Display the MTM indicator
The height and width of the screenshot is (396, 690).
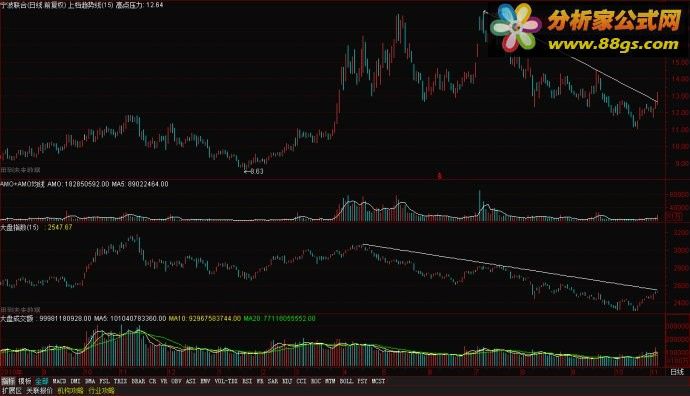(x=330, y=381)
